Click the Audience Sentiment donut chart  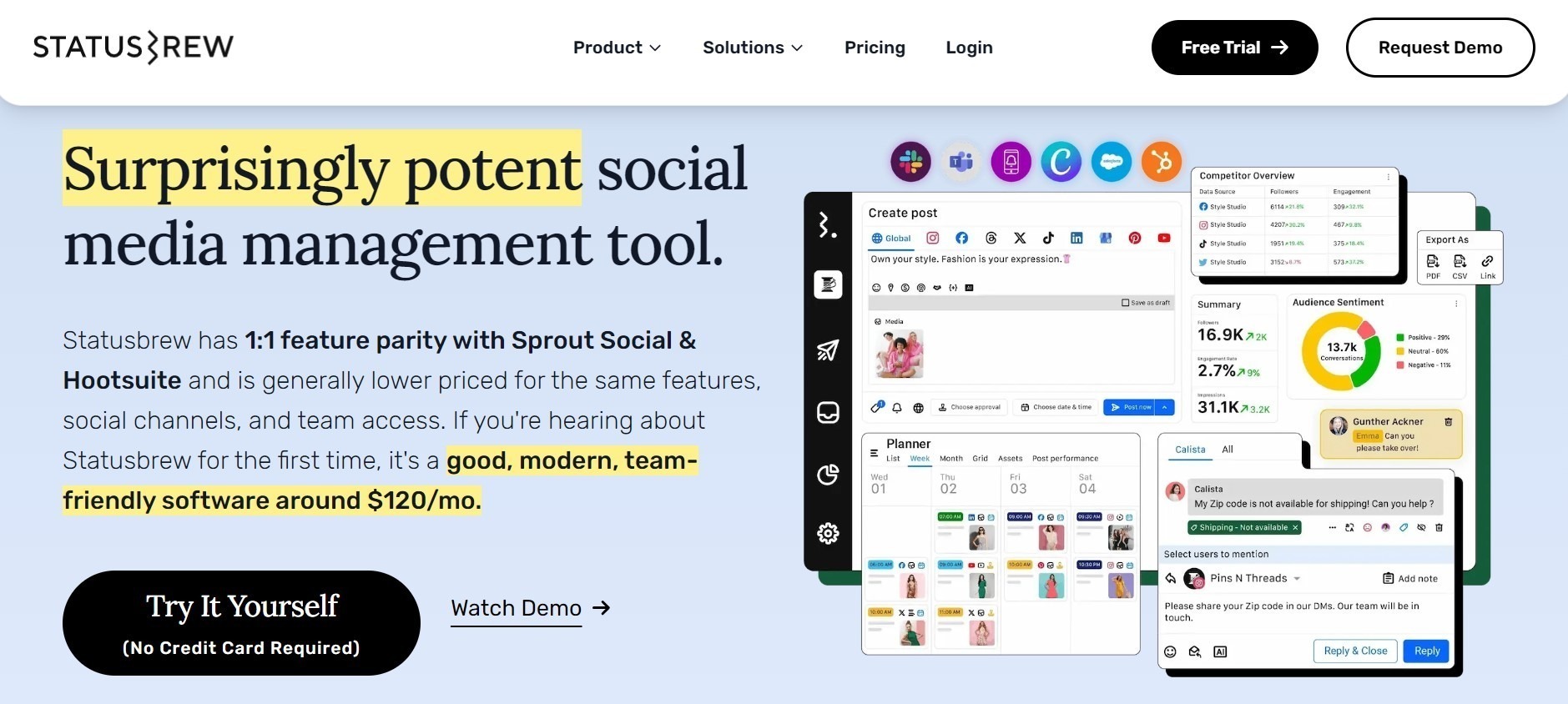point(1341,351)
